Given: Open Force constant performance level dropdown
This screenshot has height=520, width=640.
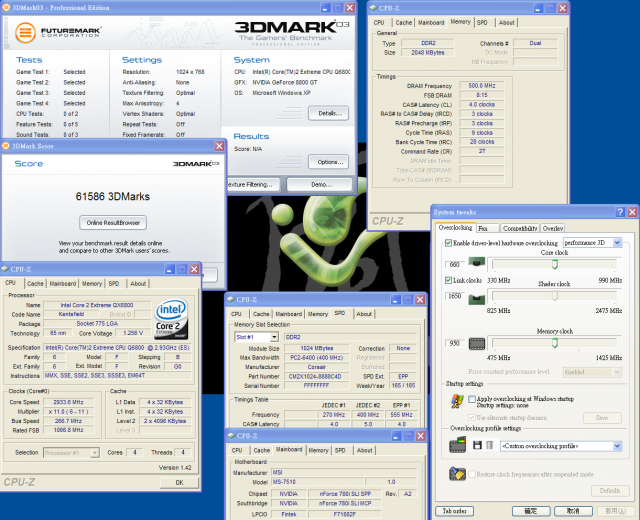Looking at the screenshot, I should 617,372.
